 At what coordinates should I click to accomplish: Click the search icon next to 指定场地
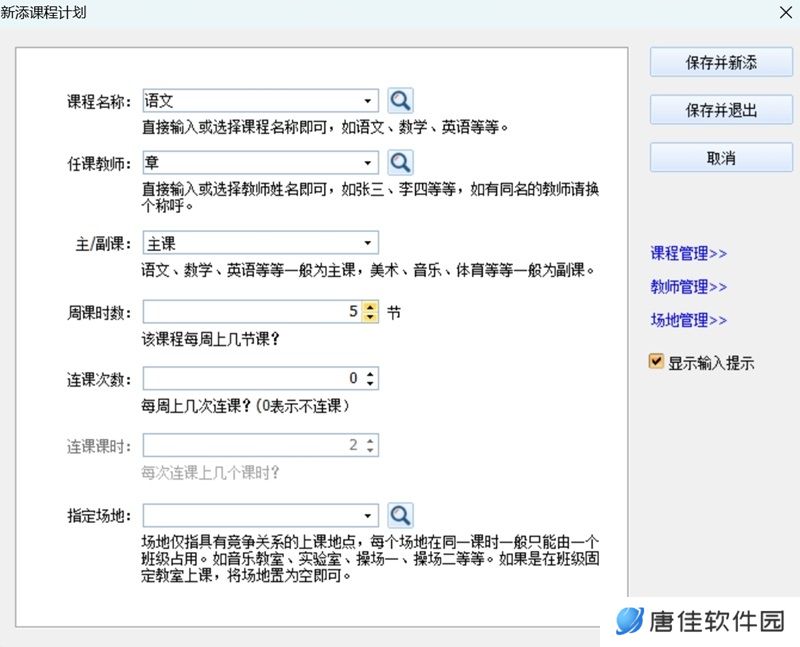point(401,515)
